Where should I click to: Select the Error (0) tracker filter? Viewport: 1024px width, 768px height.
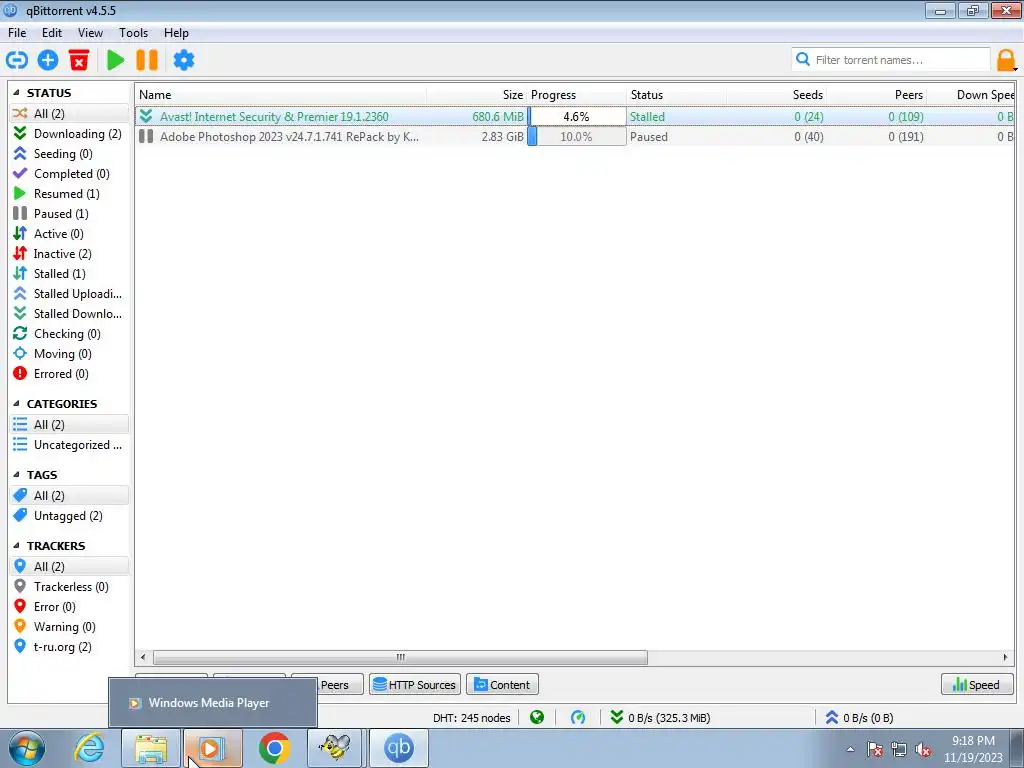[x=69, y=607]
